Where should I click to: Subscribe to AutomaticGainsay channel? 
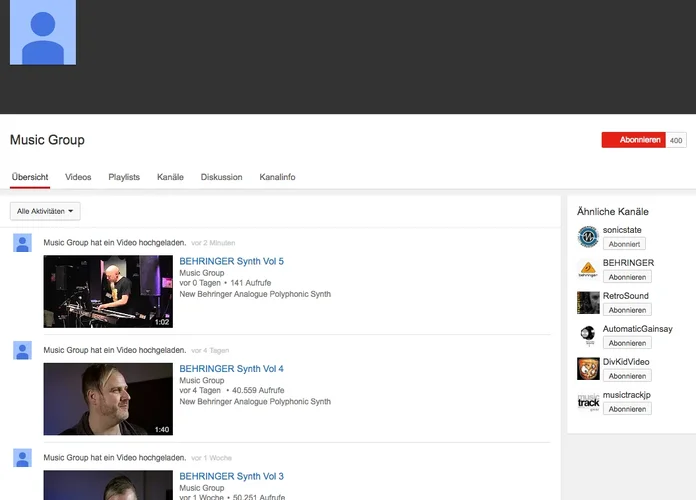tap(627, 343)
